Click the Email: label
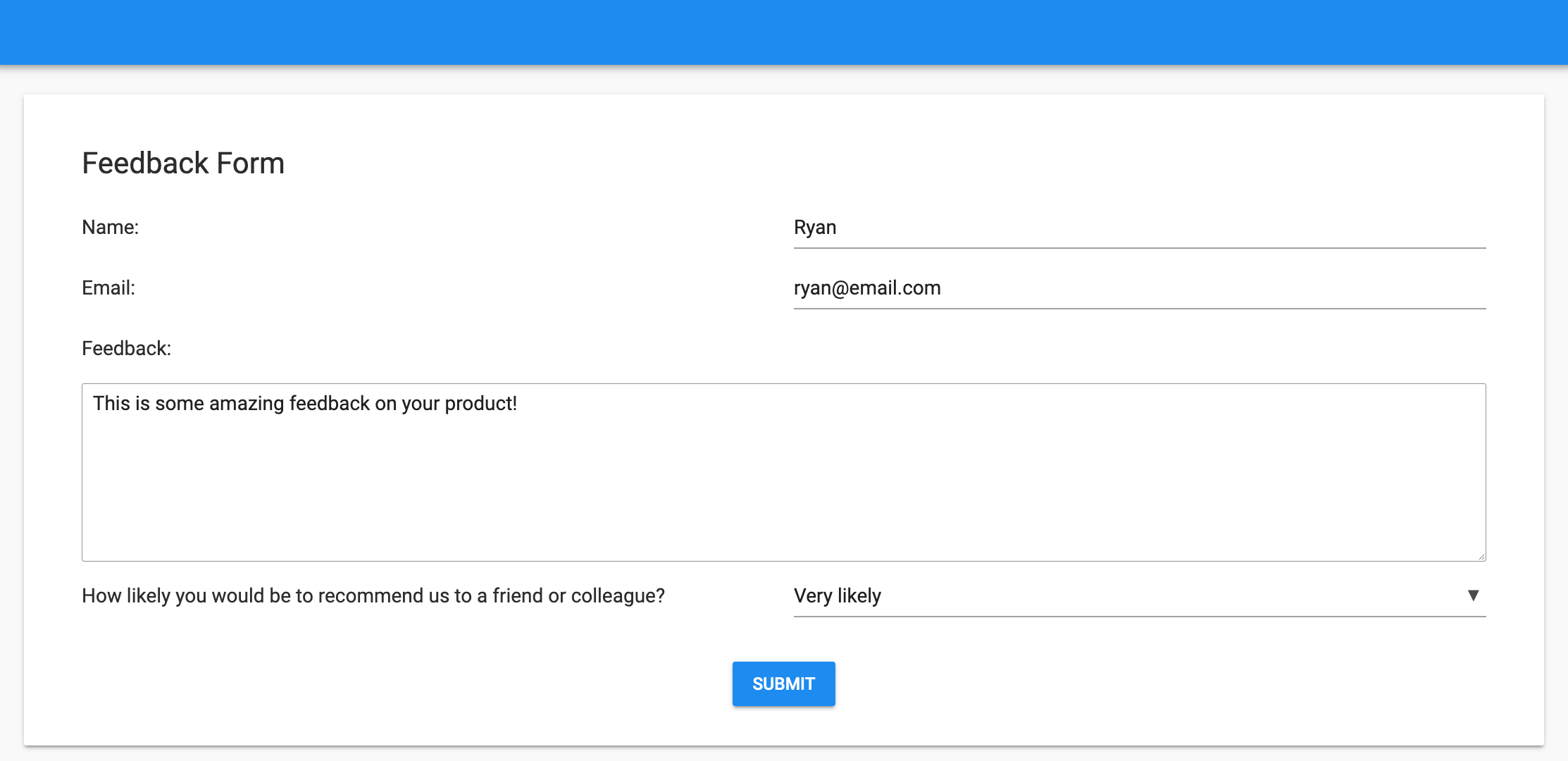 tap(107, 287)
